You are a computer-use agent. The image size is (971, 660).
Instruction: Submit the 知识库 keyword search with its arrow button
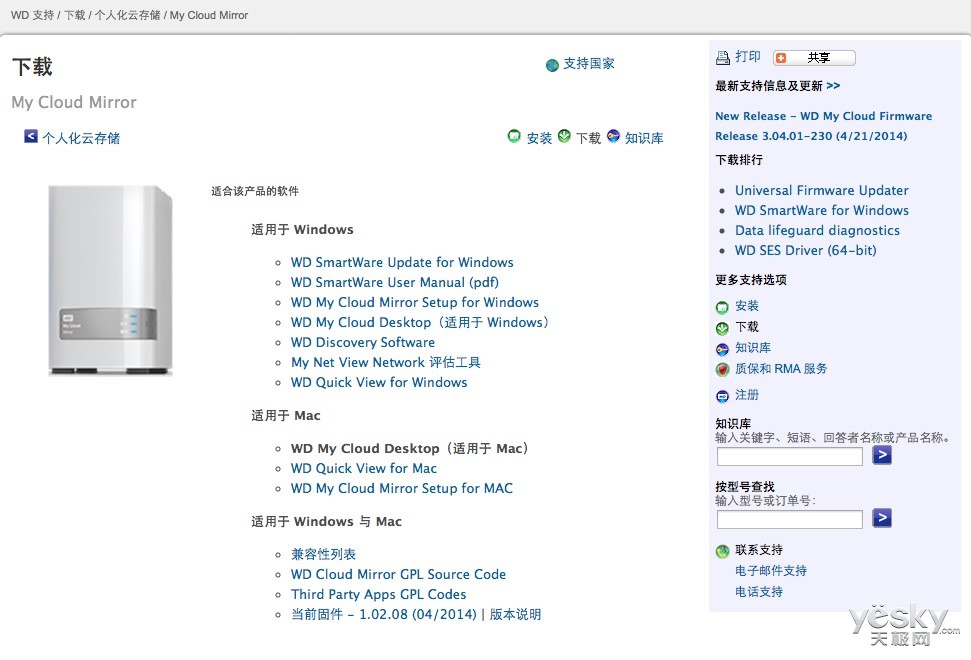[882, 455]
